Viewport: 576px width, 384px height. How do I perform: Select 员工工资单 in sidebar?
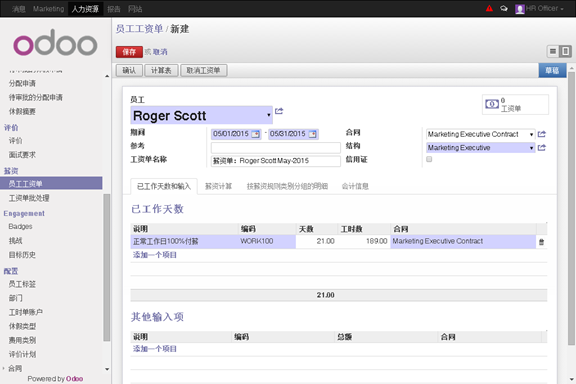51,183
